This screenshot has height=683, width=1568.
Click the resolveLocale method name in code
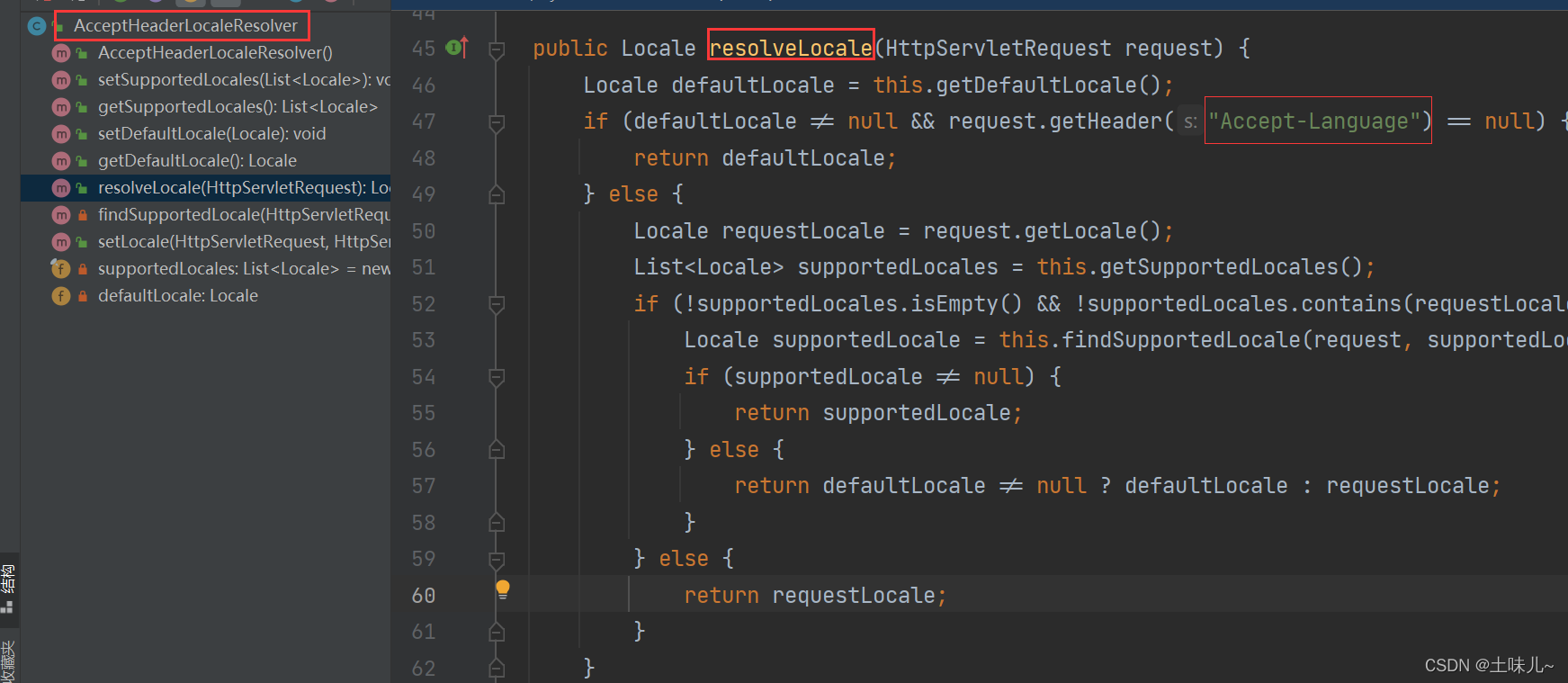coord(791,48)
